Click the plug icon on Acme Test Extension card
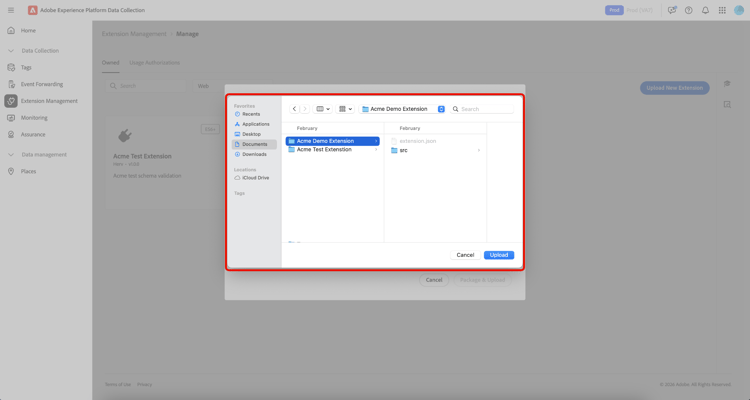 [125, 136]
